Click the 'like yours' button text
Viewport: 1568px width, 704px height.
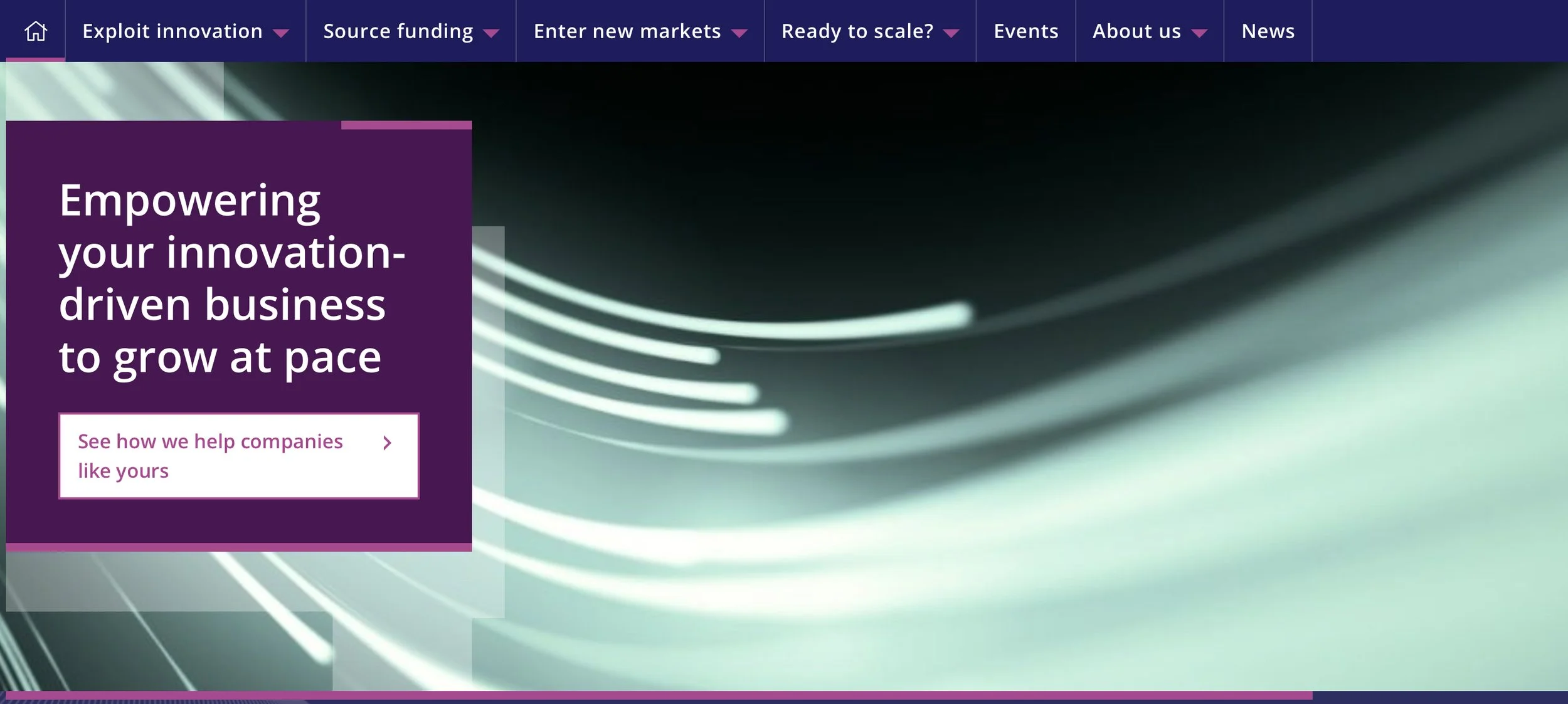tap(124, 471)
